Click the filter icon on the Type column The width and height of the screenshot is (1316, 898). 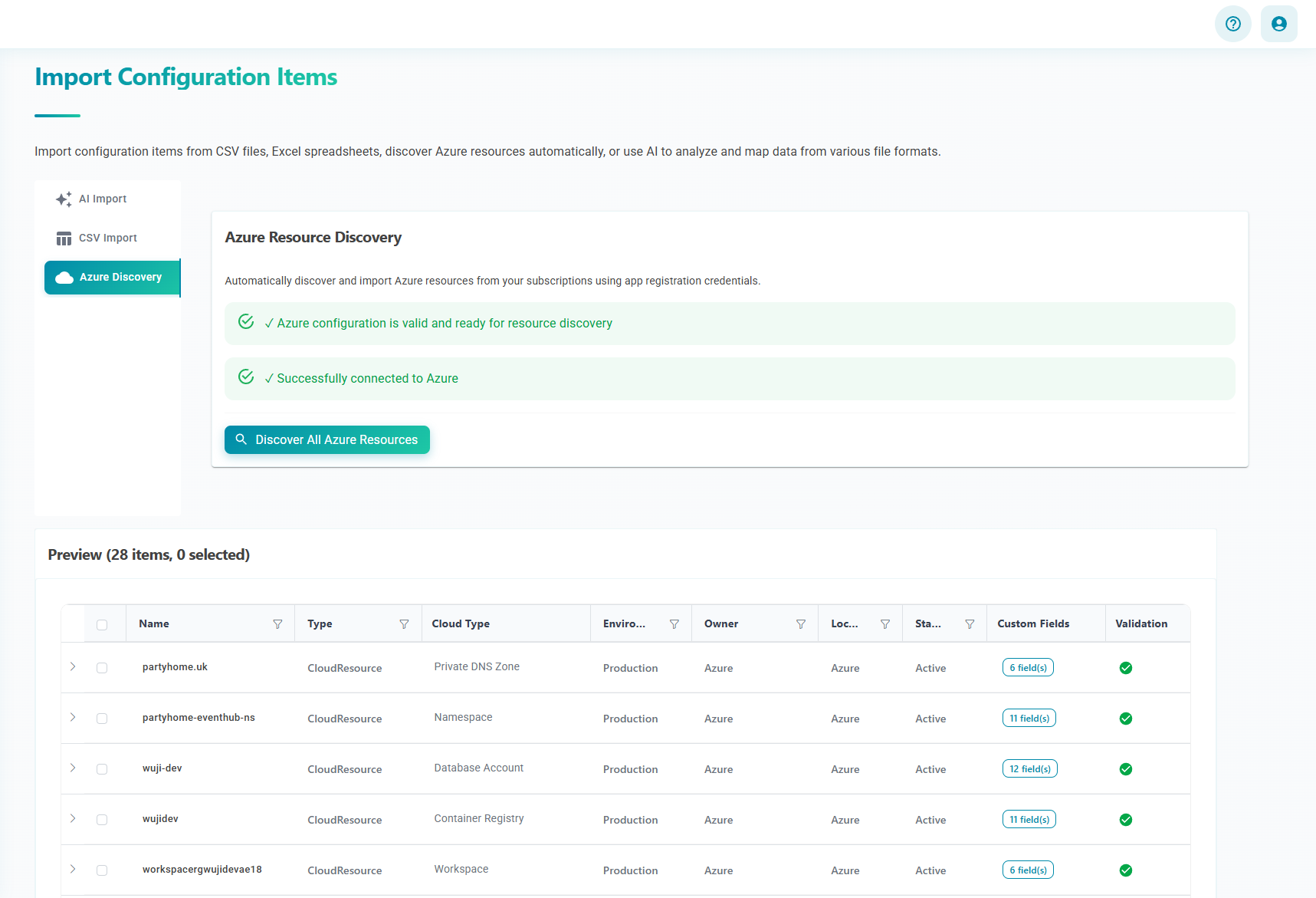point(404,623)
